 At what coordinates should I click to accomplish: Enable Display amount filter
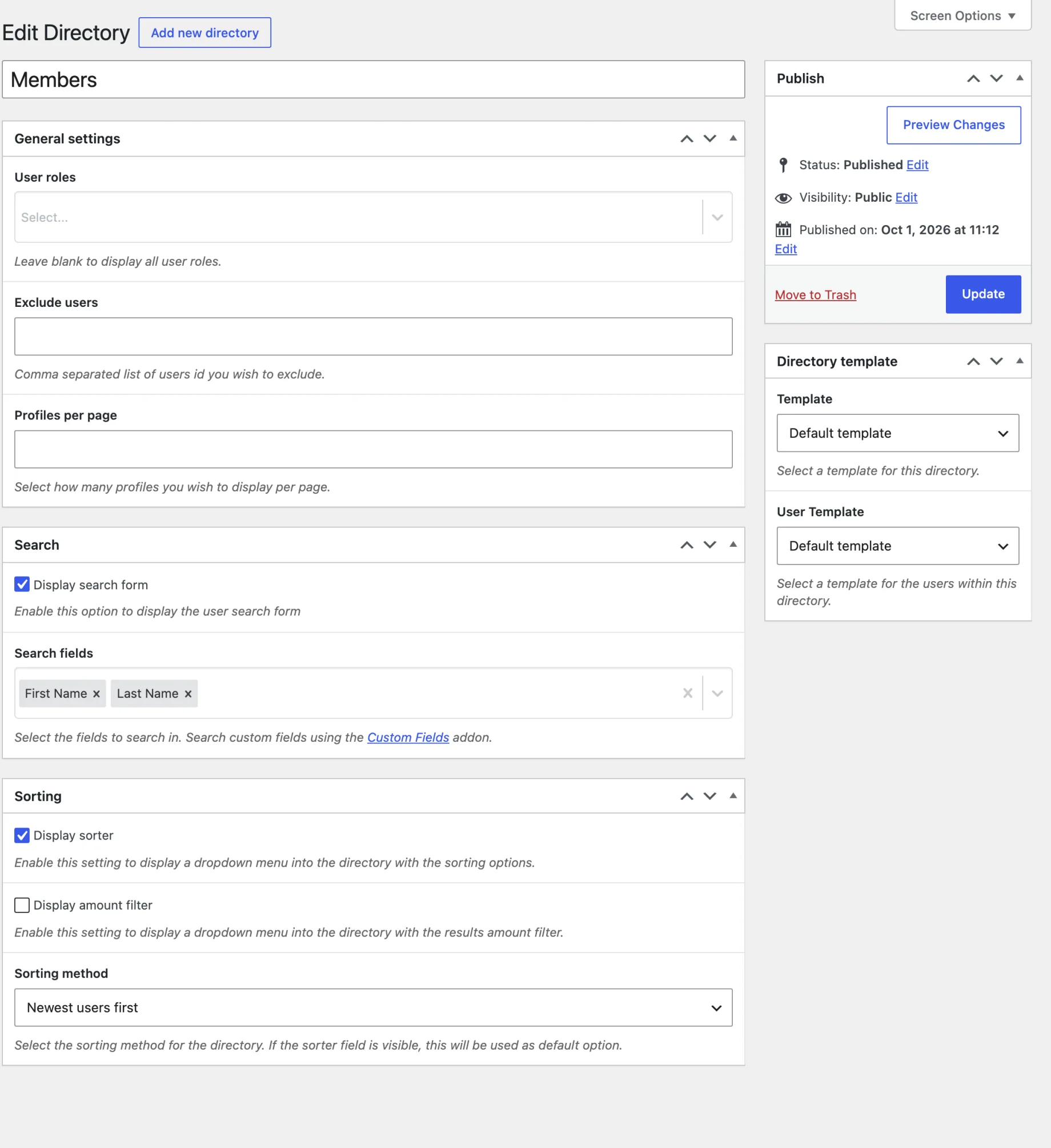pos(22,906)
